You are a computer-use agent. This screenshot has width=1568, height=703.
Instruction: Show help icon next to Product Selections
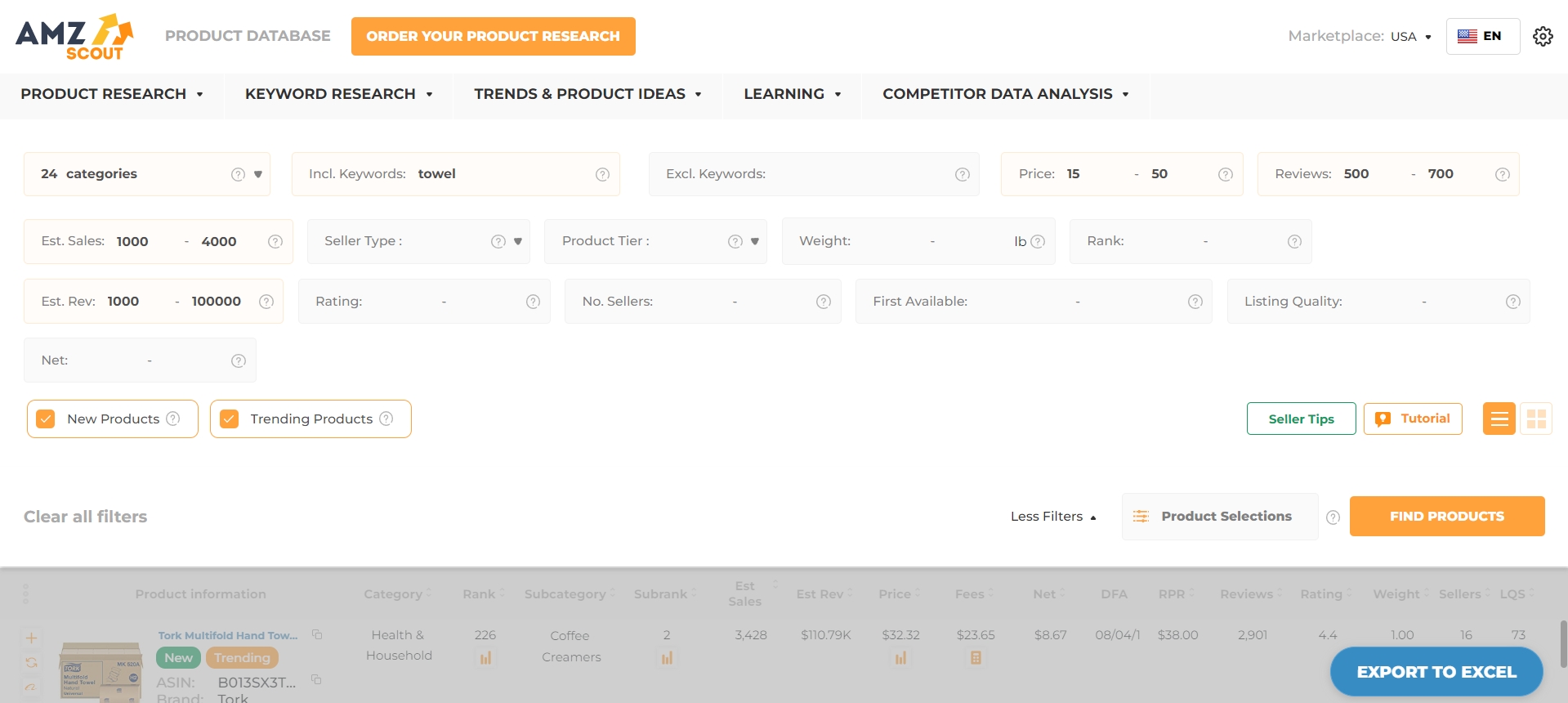[1333, 517]
